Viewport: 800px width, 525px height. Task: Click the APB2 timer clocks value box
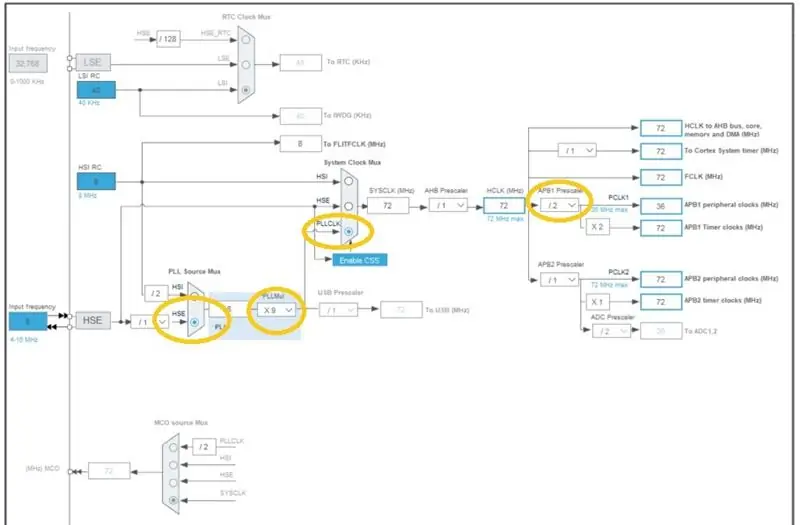pos(661,302)
